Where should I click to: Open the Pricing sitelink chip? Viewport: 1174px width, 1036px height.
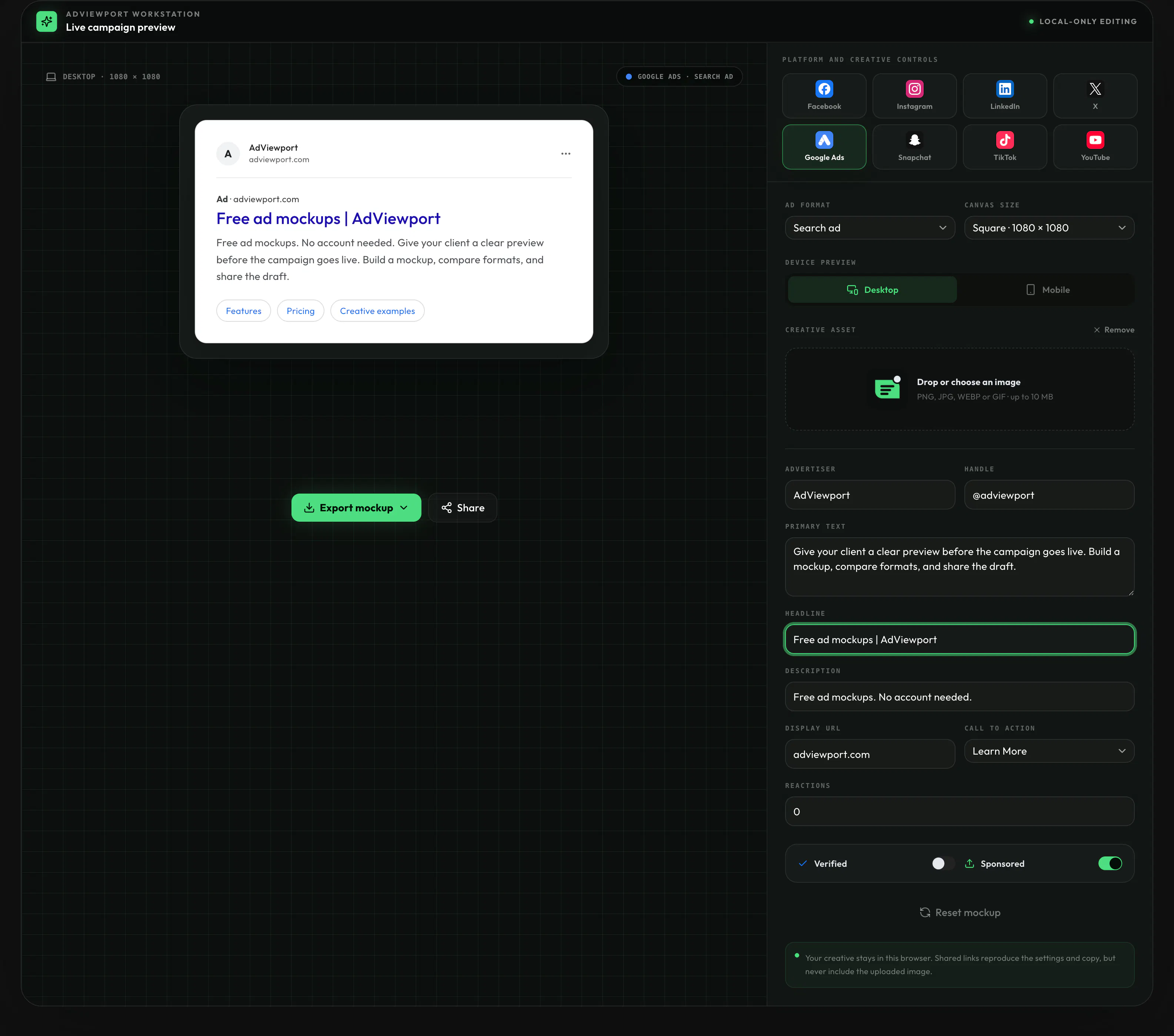(300, 311)
